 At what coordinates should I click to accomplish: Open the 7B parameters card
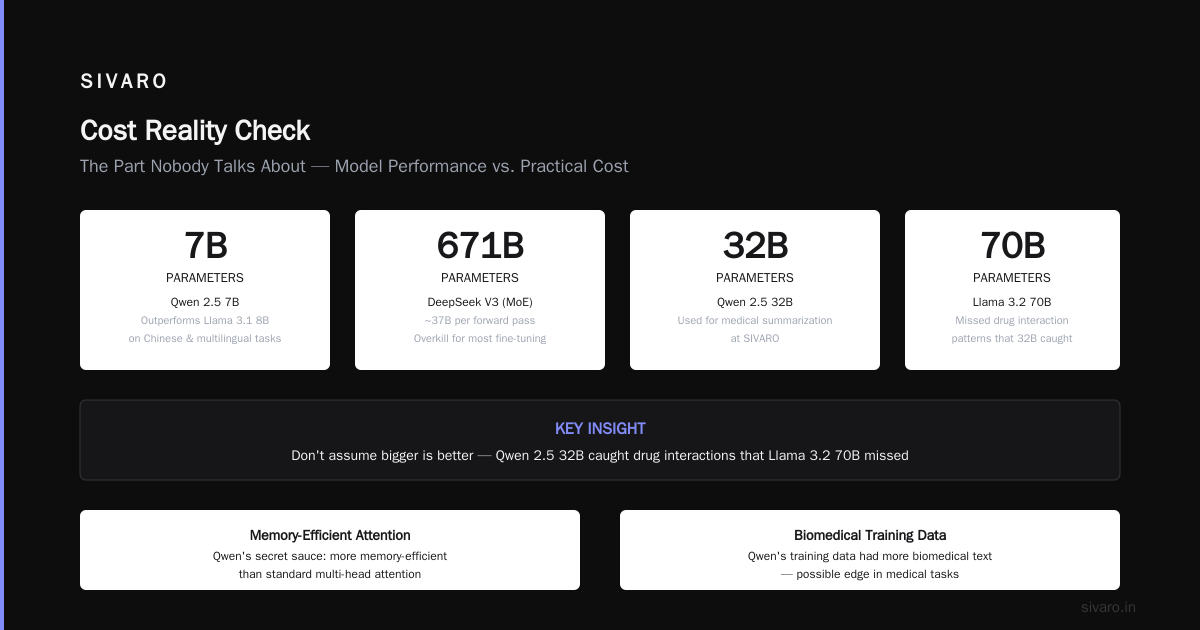click(x=205, y=290)
